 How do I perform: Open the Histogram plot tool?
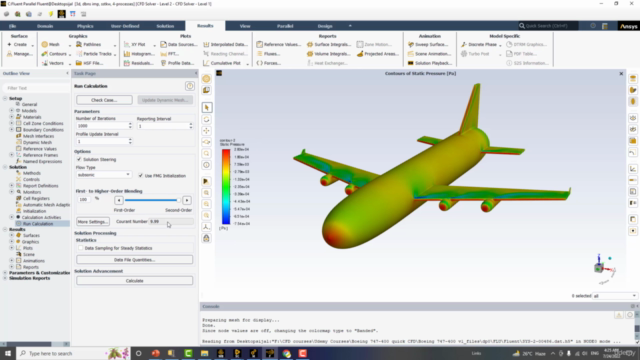(x=139, y=54)
